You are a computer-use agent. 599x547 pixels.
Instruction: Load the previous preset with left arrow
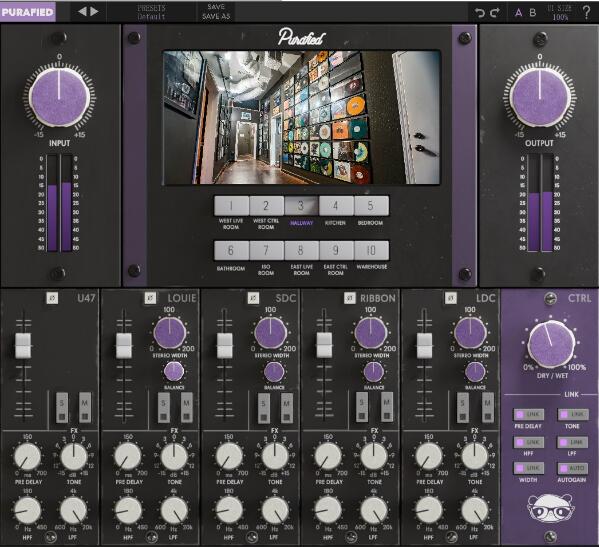82,11
